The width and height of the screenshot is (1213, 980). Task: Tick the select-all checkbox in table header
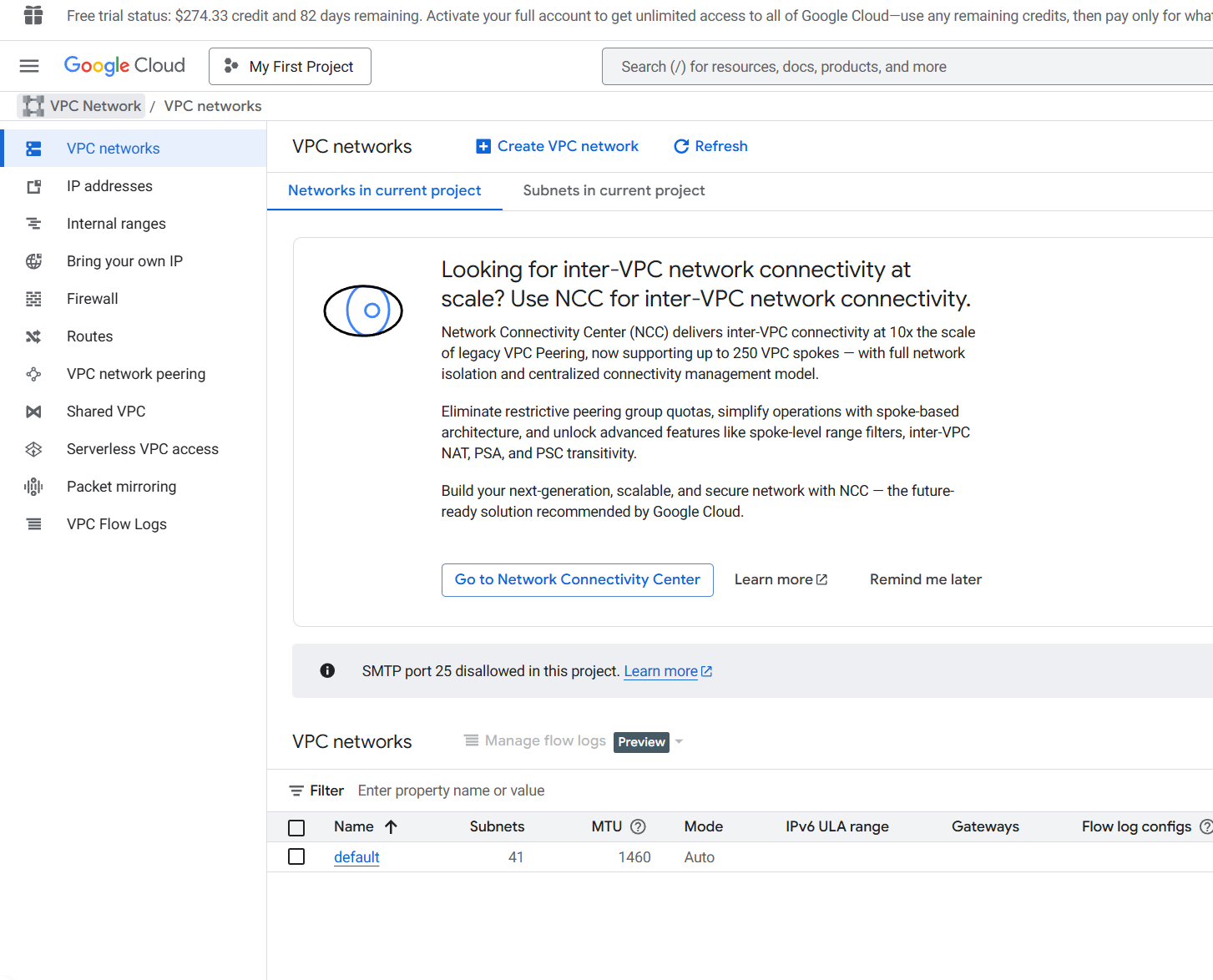tap(296, 827)
